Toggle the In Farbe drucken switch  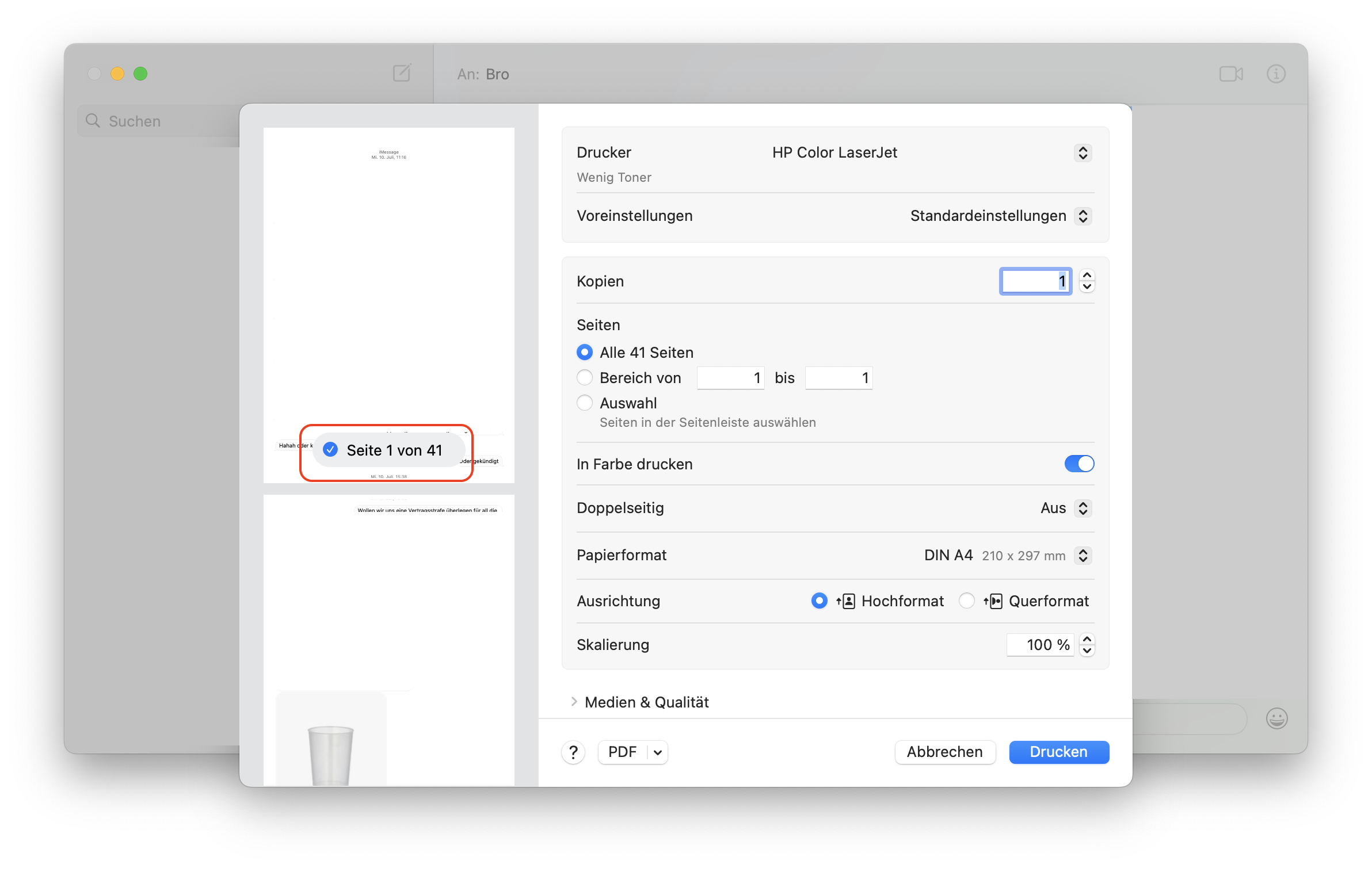[x=1078, y=464]
